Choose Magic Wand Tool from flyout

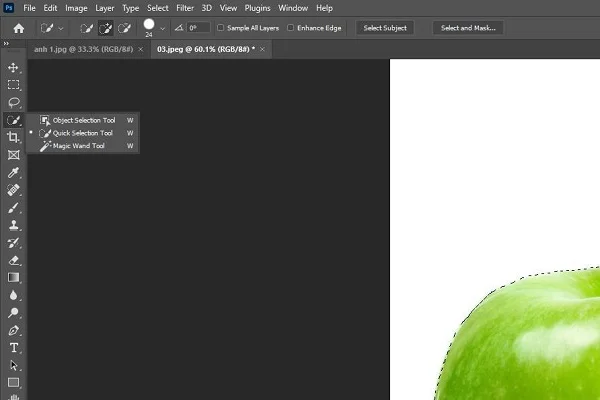click(78, 146)
